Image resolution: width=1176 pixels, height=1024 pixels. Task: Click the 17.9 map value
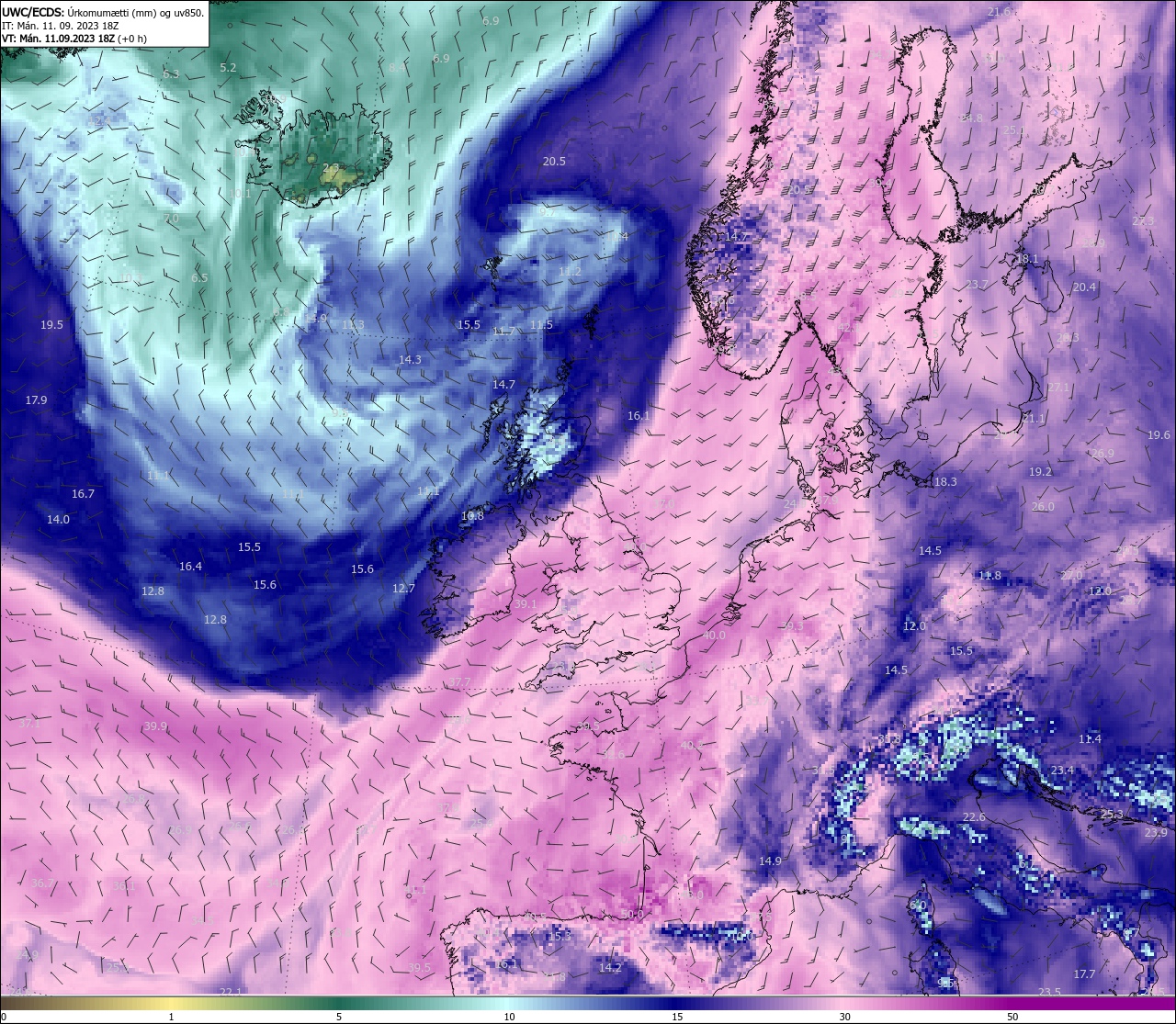point(36,400)
